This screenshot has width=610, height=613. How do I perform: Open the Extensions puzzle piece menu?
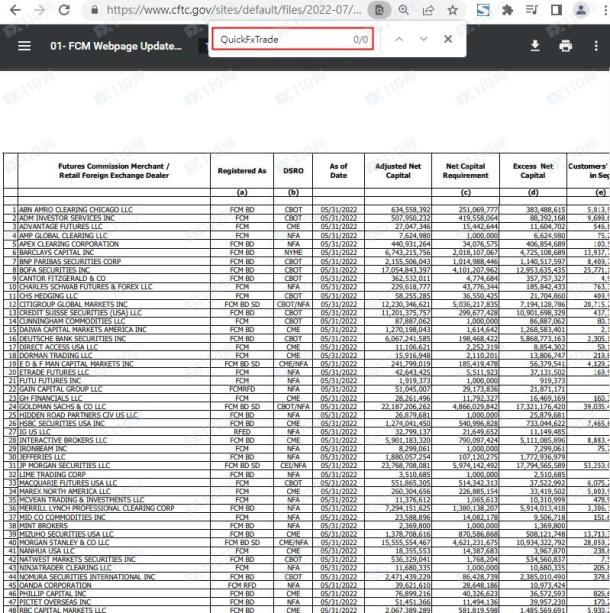(x=508, y=10)
